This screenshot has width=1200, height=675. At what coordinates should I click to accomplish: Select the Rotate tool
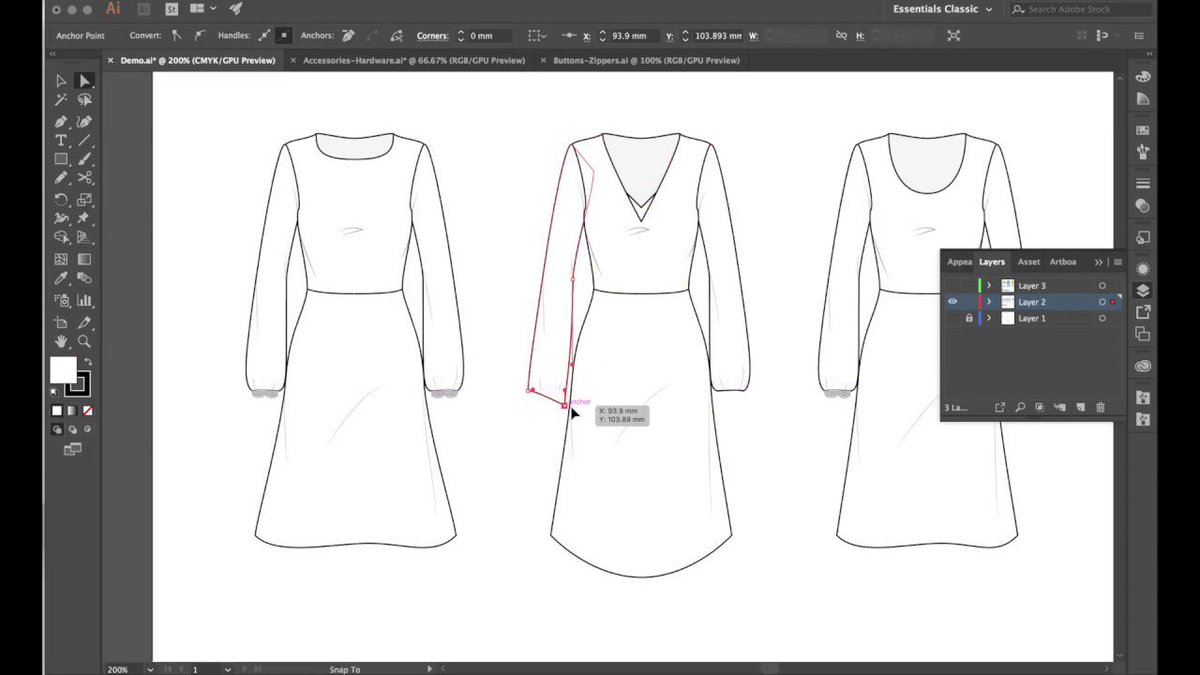[x=61, y=199]
